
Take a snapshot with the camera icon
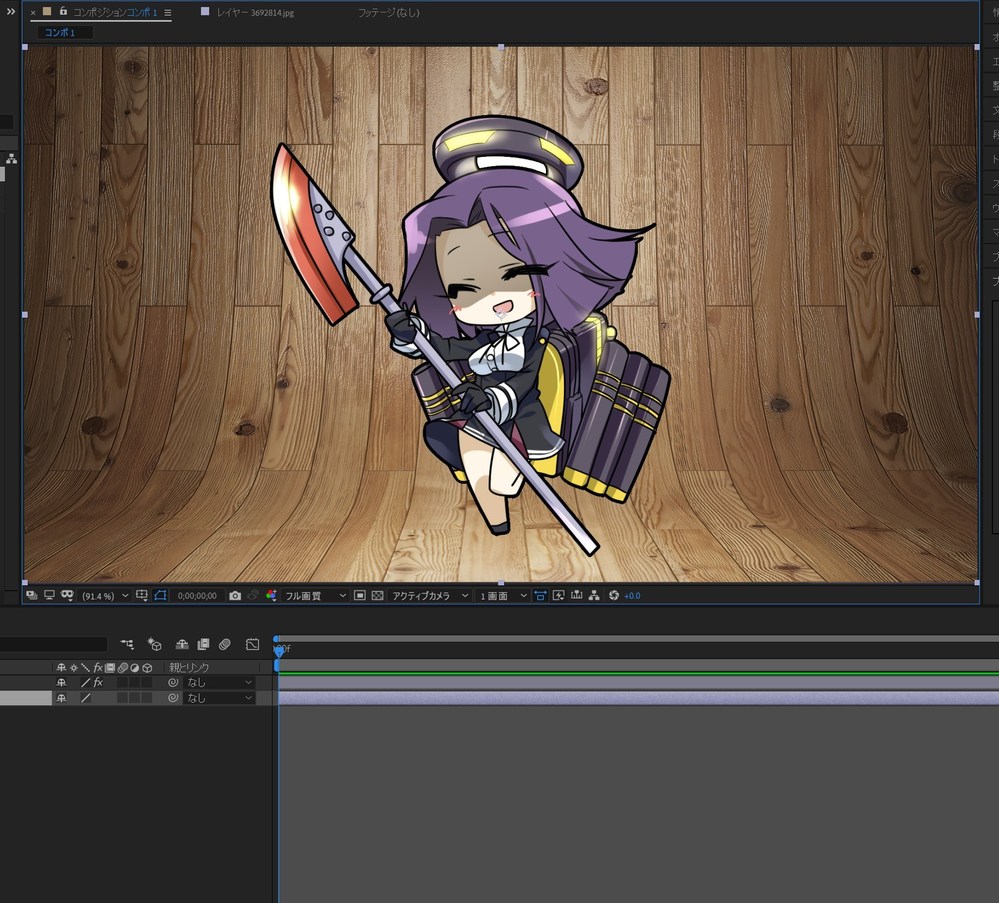tap(235, 595)
